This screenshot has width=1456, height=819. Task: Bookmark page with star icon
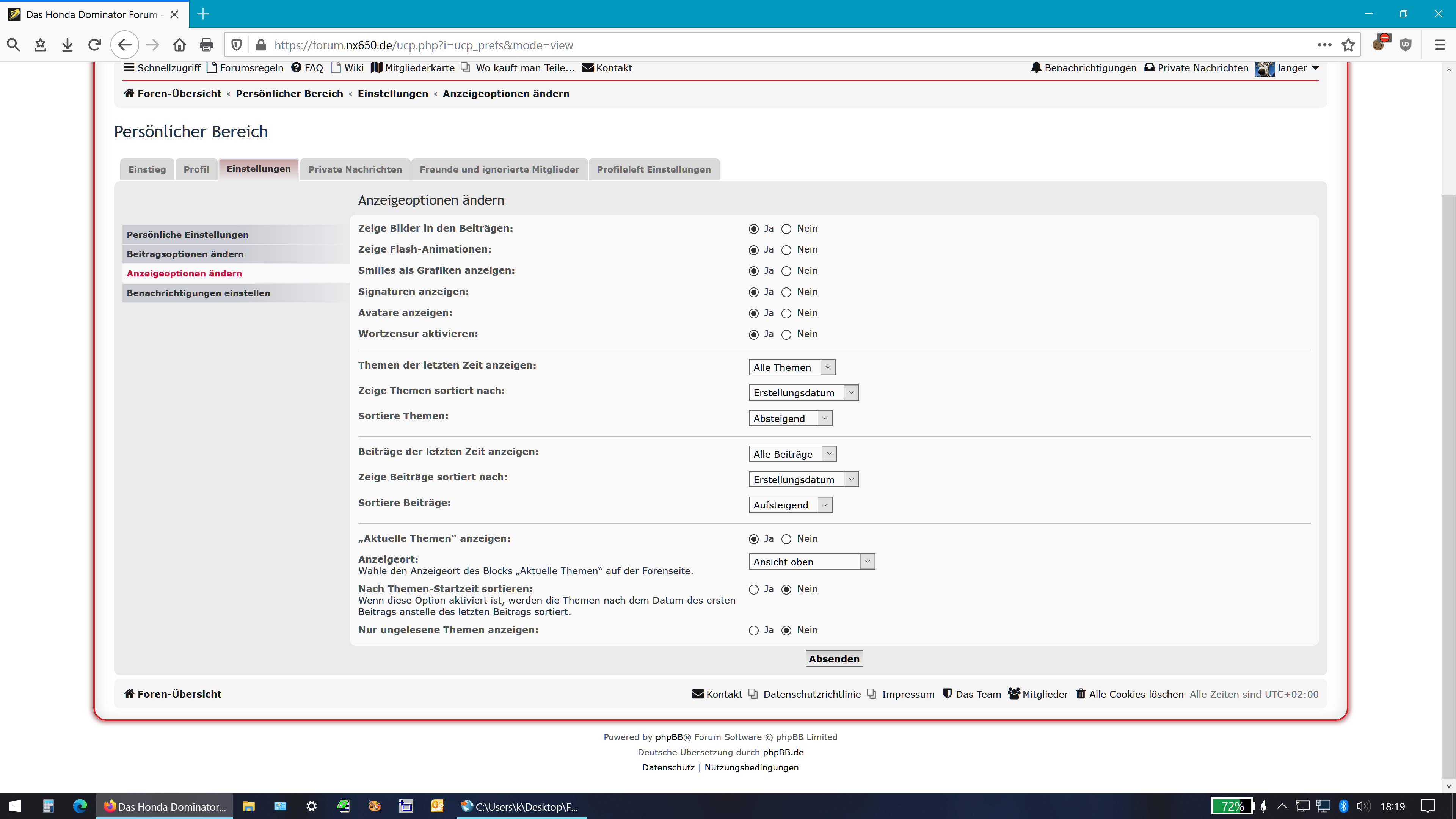pyautogui.click(x=1348, y=45)
